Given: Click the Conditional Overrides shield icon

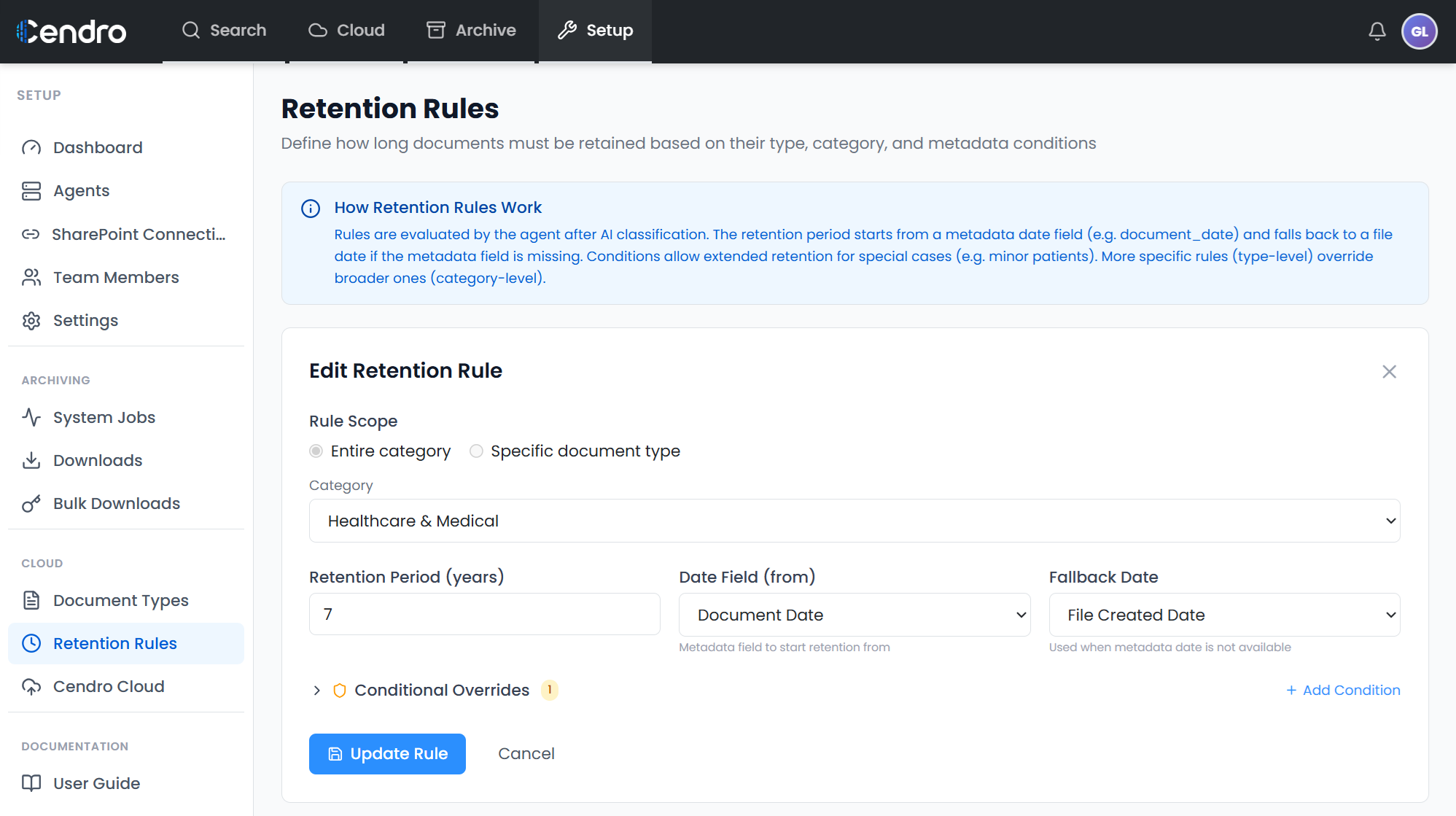Looking at the screenshot, I should coord(340,691).
